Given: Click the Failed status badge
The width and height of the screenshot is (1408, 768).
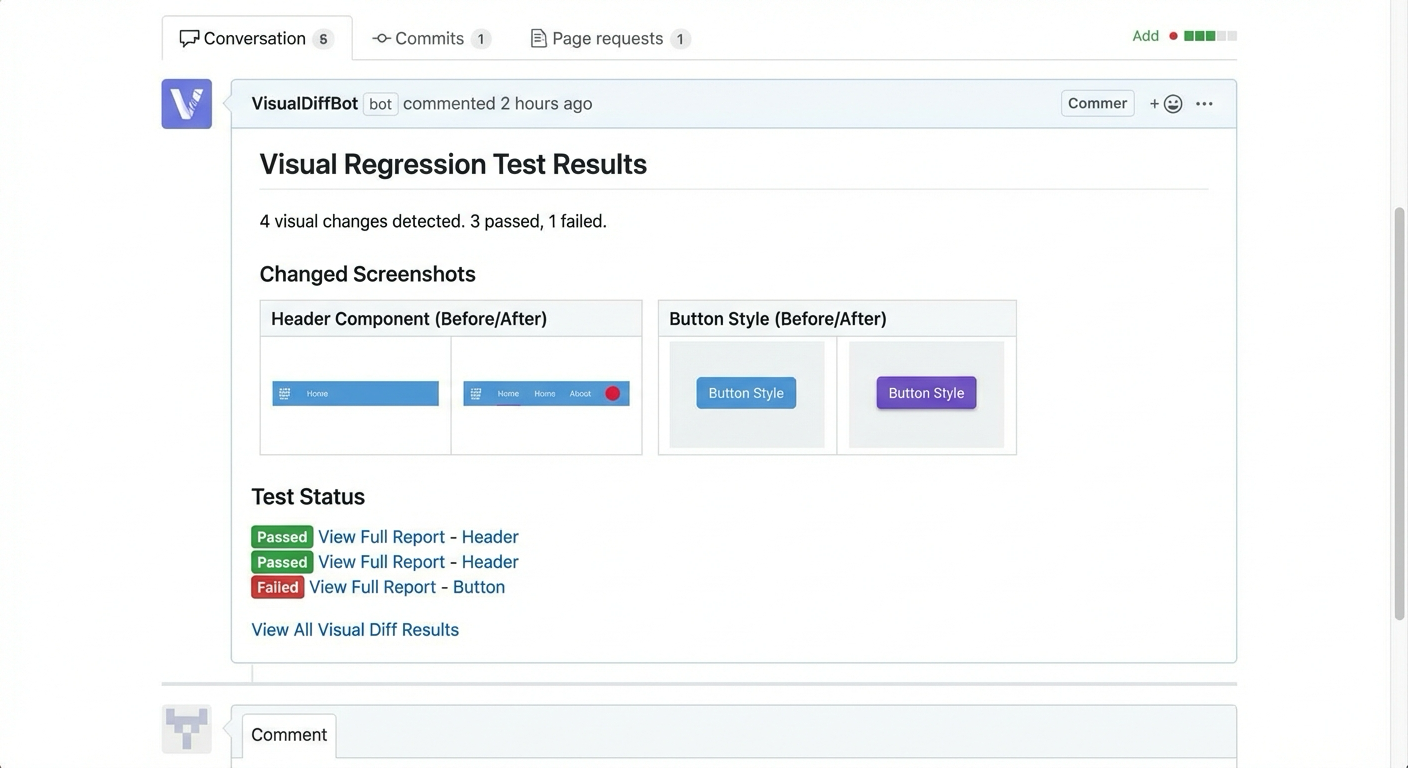Looking at the screenshot, I should 277,587.
